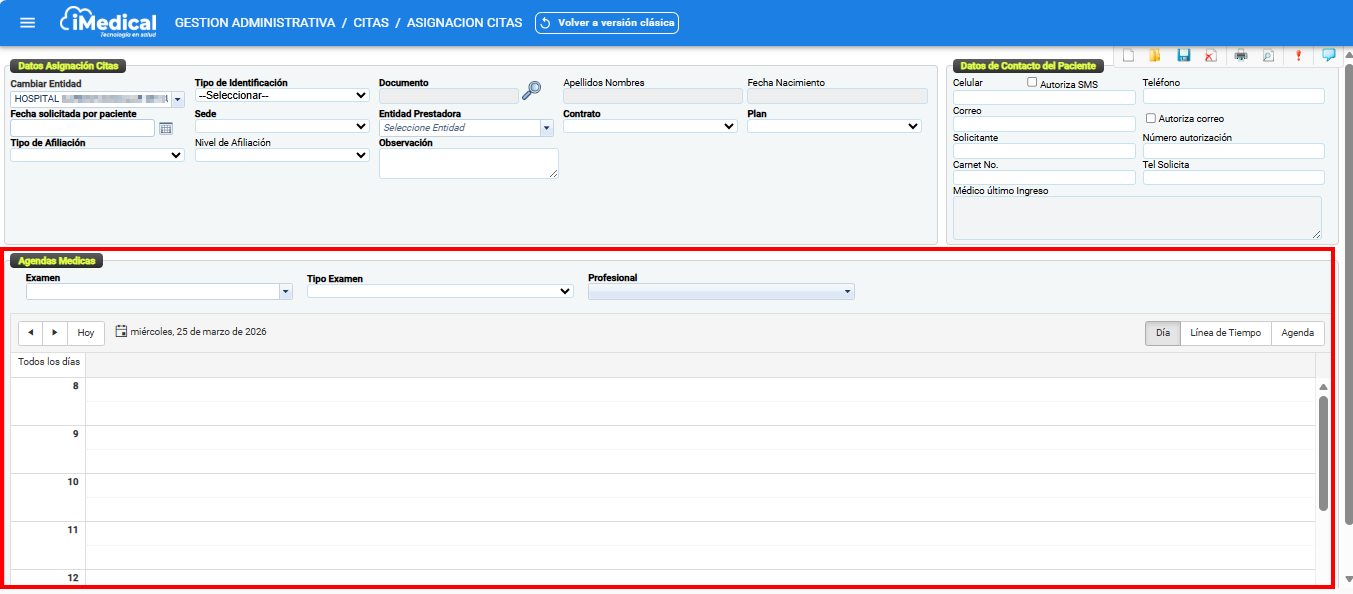Click Volver a versión clásica button

(607, 22)
